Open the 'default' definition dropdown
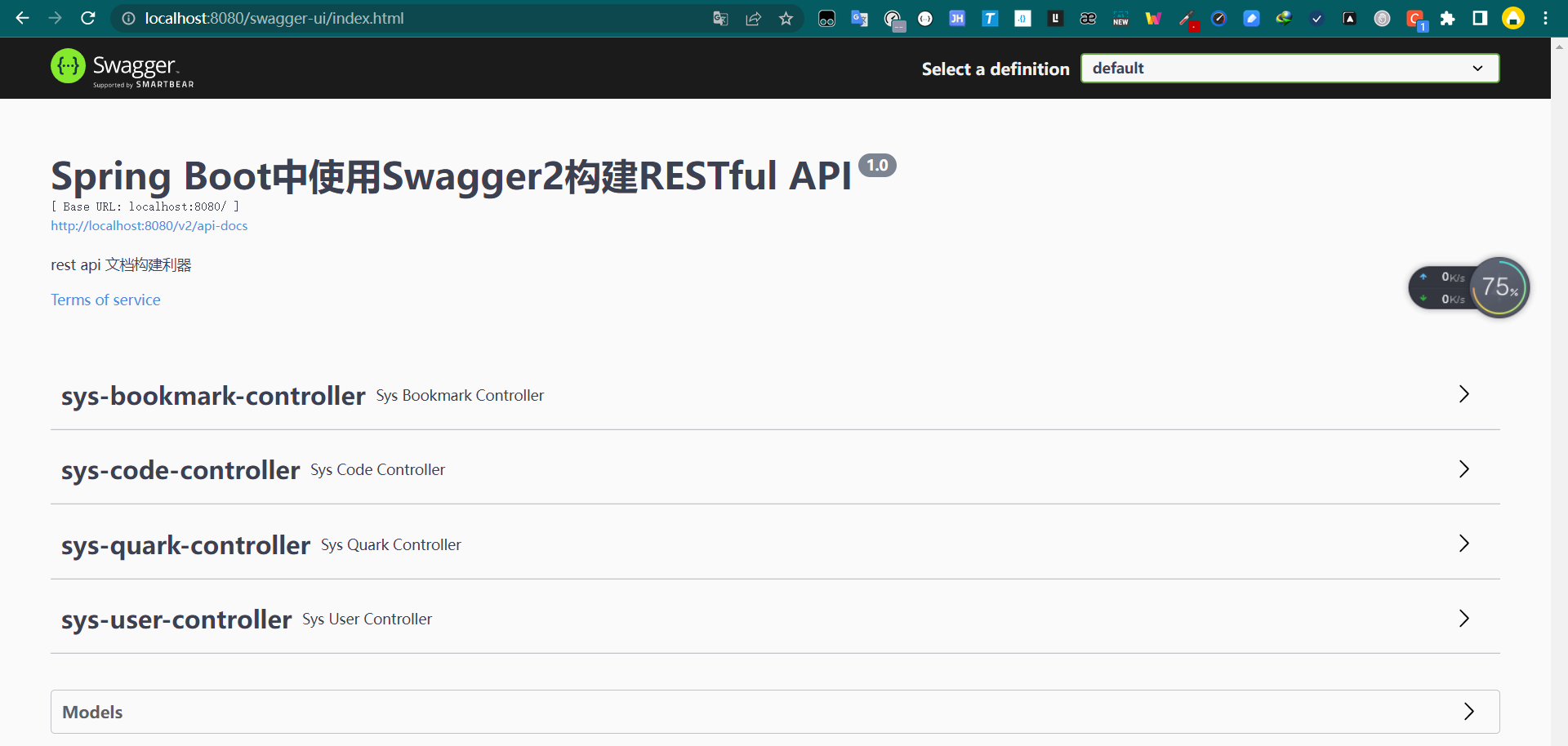The width and height of the screenshot is (1568, 746). tap(1289, 68)
